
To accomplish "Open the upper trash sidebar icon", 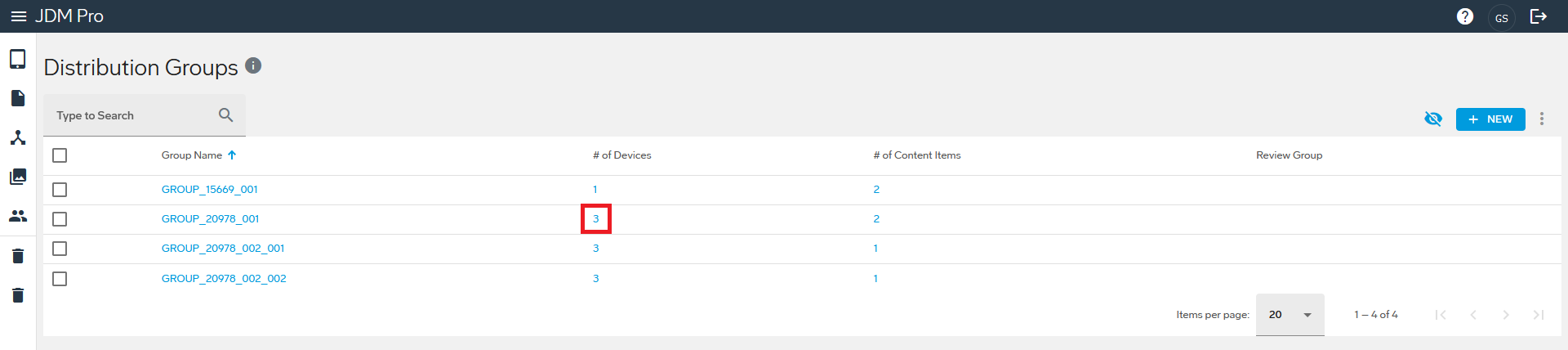I will pos(18,256).
